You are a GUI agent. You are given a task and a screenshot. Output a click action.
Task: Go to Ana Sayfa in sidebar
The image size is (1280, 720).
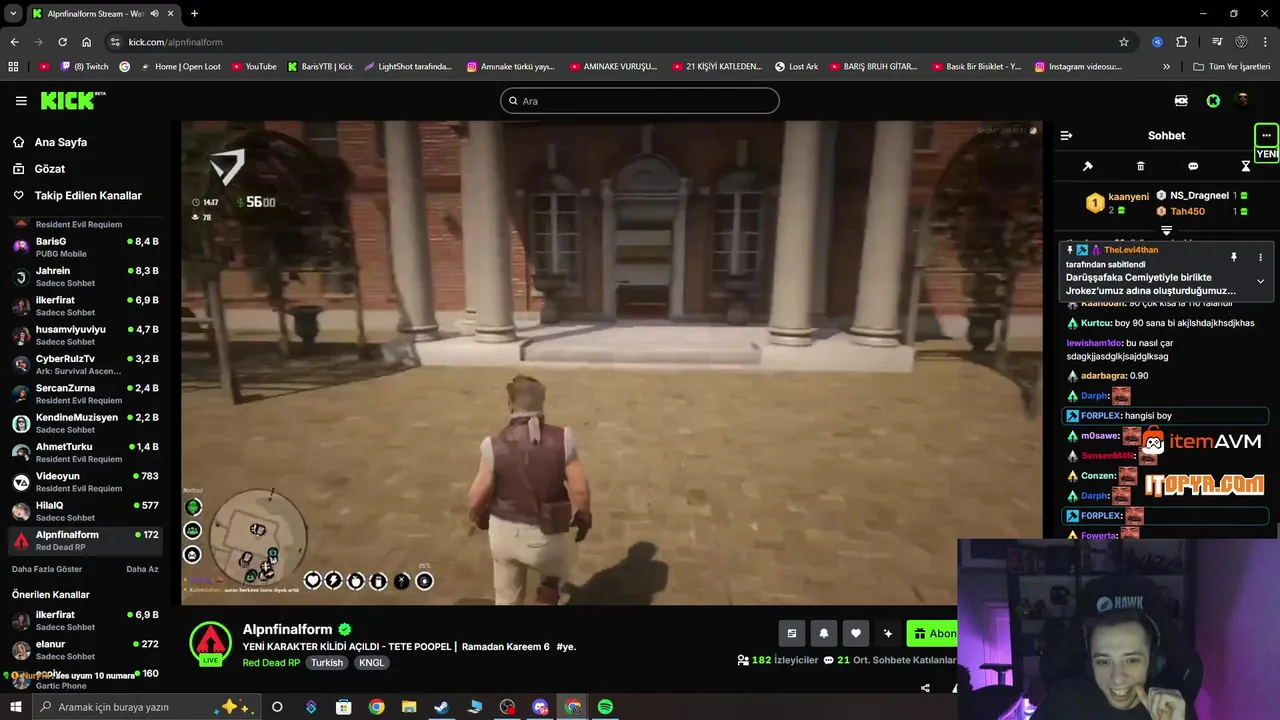[x=60, y=142]
